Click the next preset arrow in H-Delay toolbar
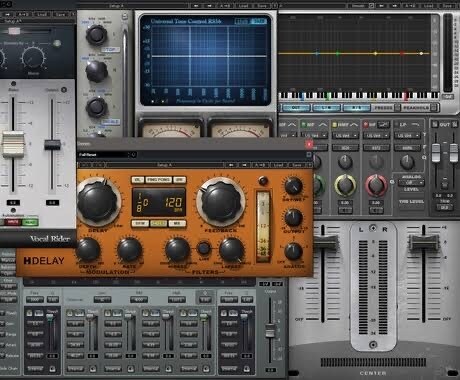The height and width of the screenshot is (380, 460). pyautogui.click(x=244, y=165)
